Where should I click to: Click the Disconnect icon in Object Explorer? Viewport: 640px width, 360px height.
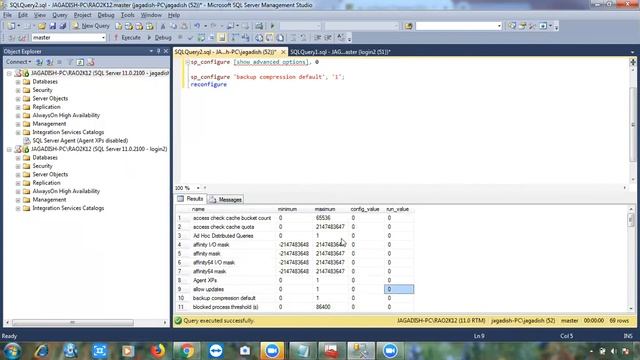(49, 62)
